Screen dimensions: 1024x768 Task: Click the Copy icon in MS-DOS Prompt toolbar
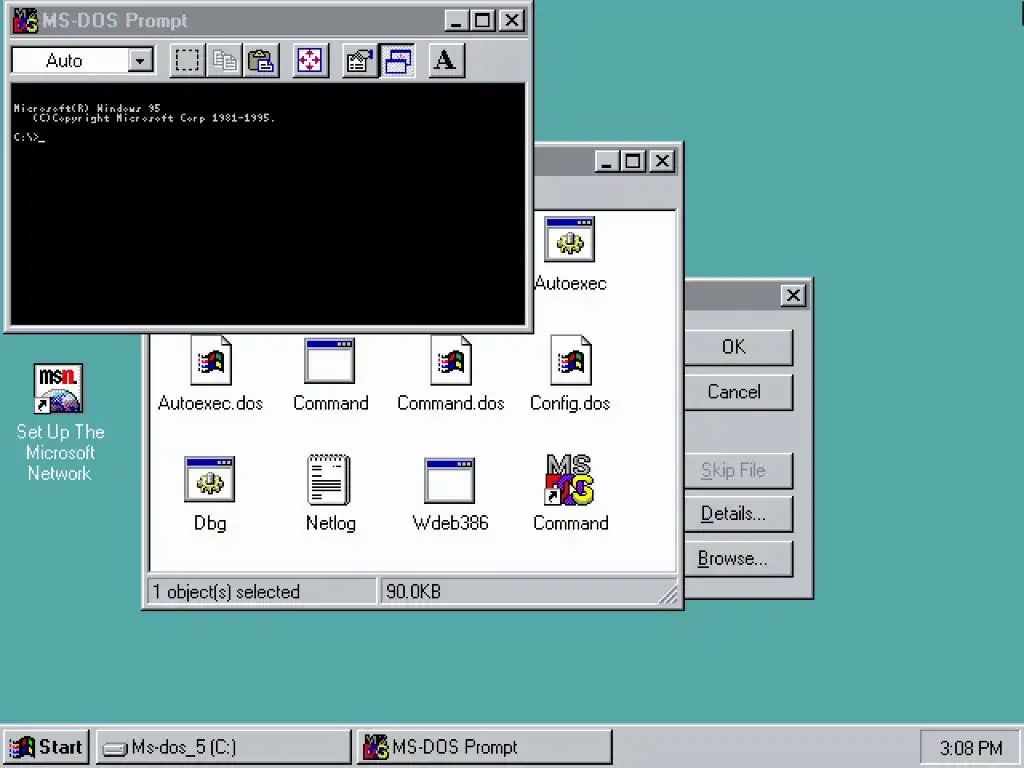point(224,61)
